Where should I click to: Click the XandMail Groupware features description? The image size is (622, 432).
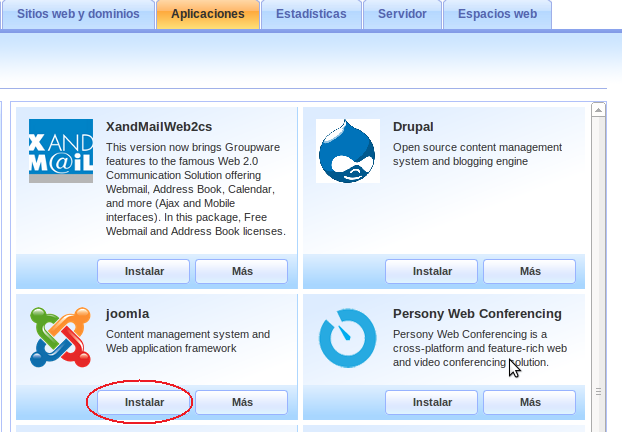[196, 189]
